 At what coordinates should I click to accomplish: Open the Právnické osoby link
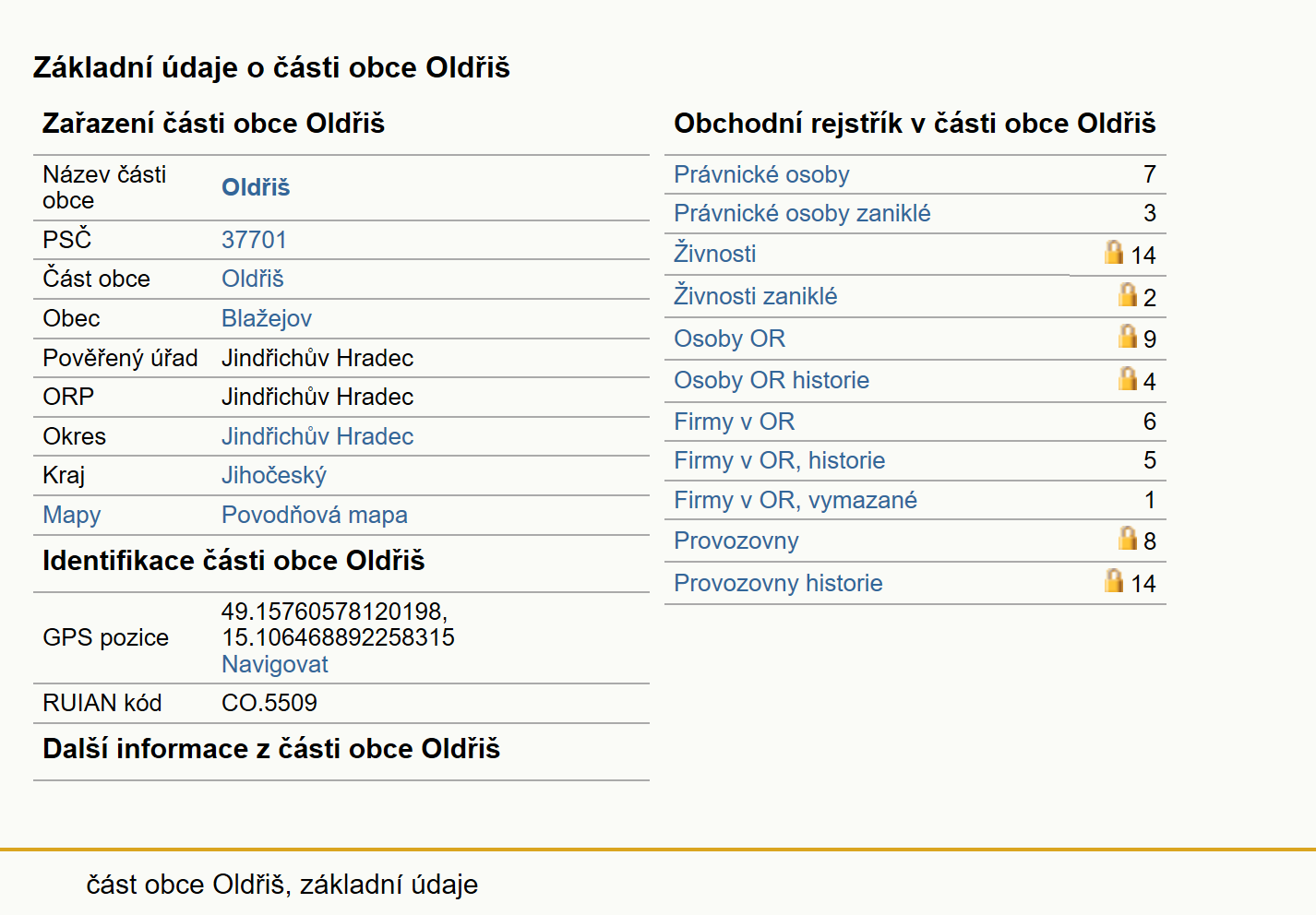click(x=761, y=174)
